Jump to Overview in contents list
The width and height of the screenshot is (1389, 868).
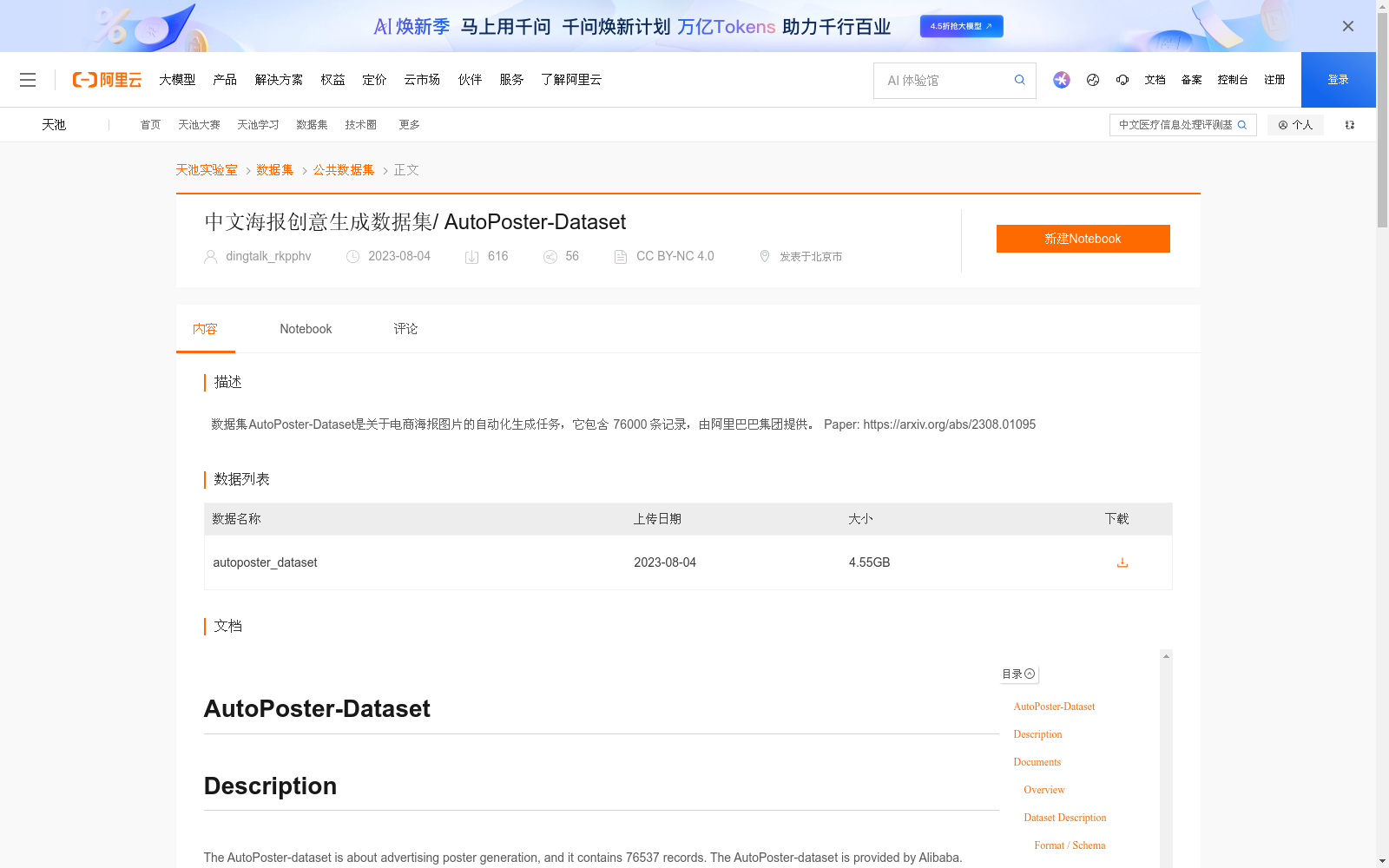pyautogui.click(x=1043, y=790)
